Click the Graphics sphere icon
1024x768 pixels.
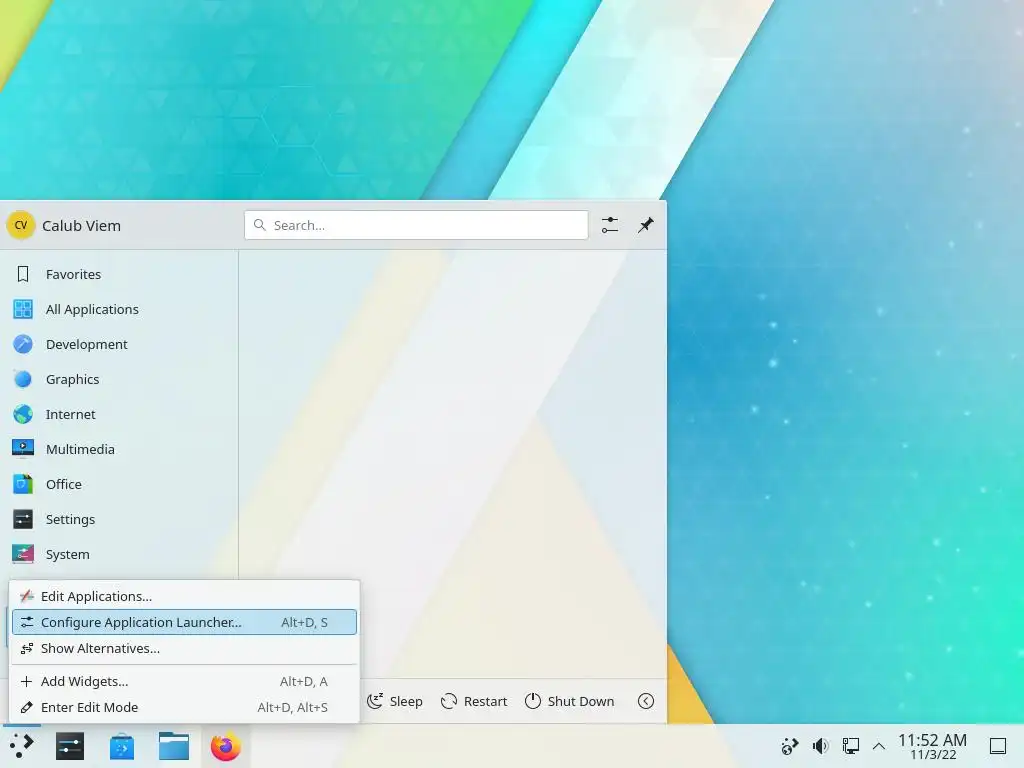(23, 379)
